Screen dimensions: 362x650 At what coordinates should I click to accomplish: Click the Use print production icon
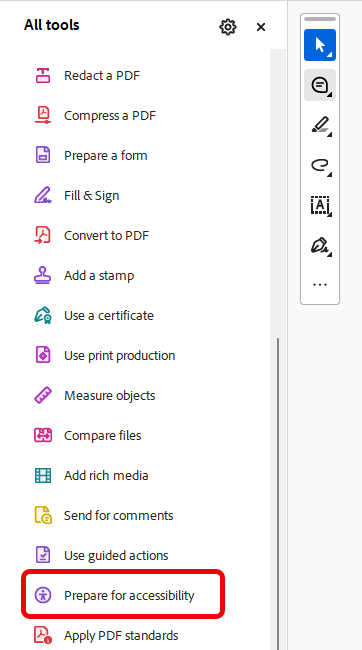(x=43, y=355)
